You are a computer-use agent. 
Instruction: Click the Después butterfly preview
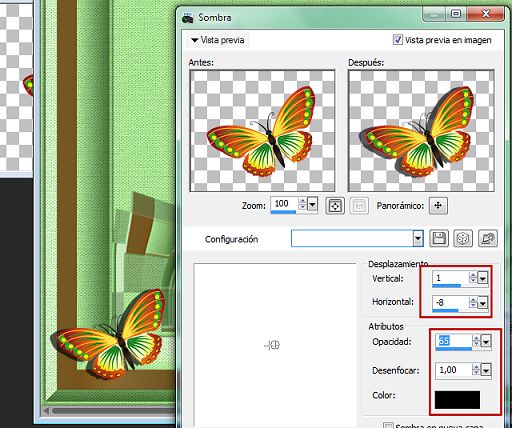421,131
